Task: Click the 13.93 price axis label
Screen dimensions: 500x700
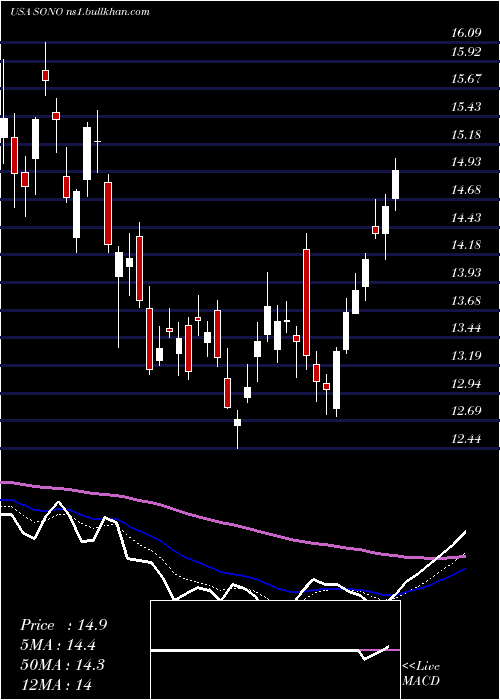Action: point(466,273)
